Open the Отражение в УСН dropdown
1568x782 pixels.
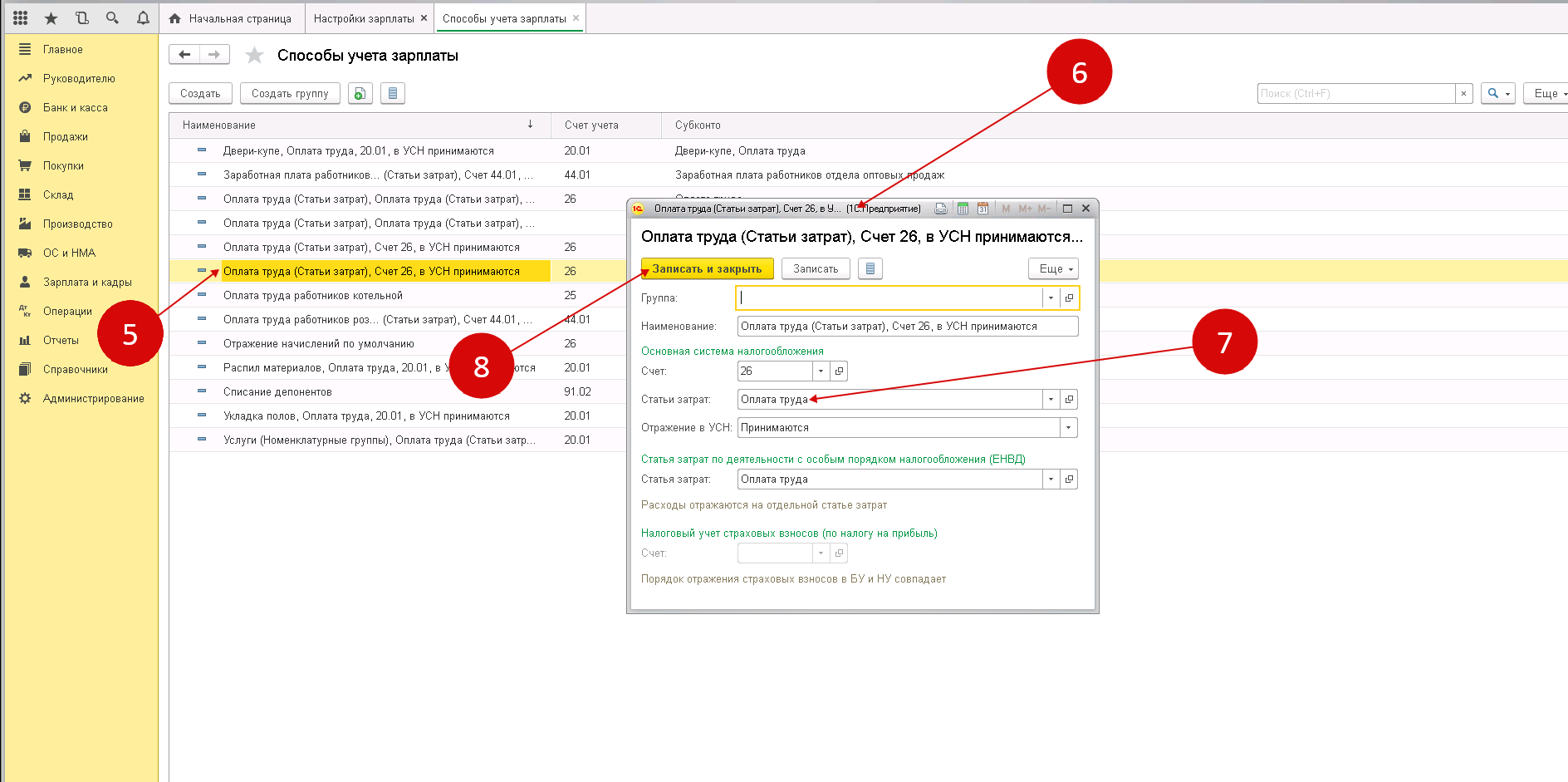point(1068,427)
